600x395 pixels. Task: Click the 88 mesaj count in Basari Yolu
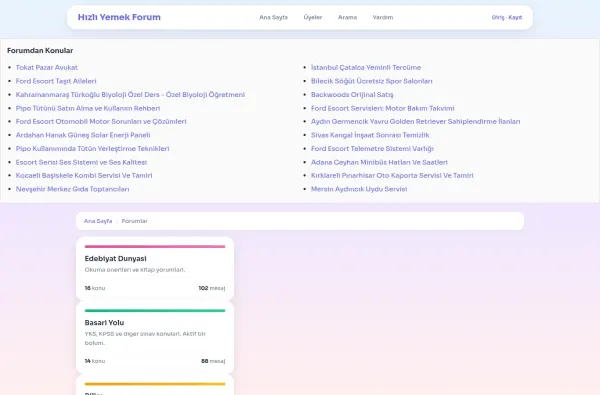[x=213, y=361]
